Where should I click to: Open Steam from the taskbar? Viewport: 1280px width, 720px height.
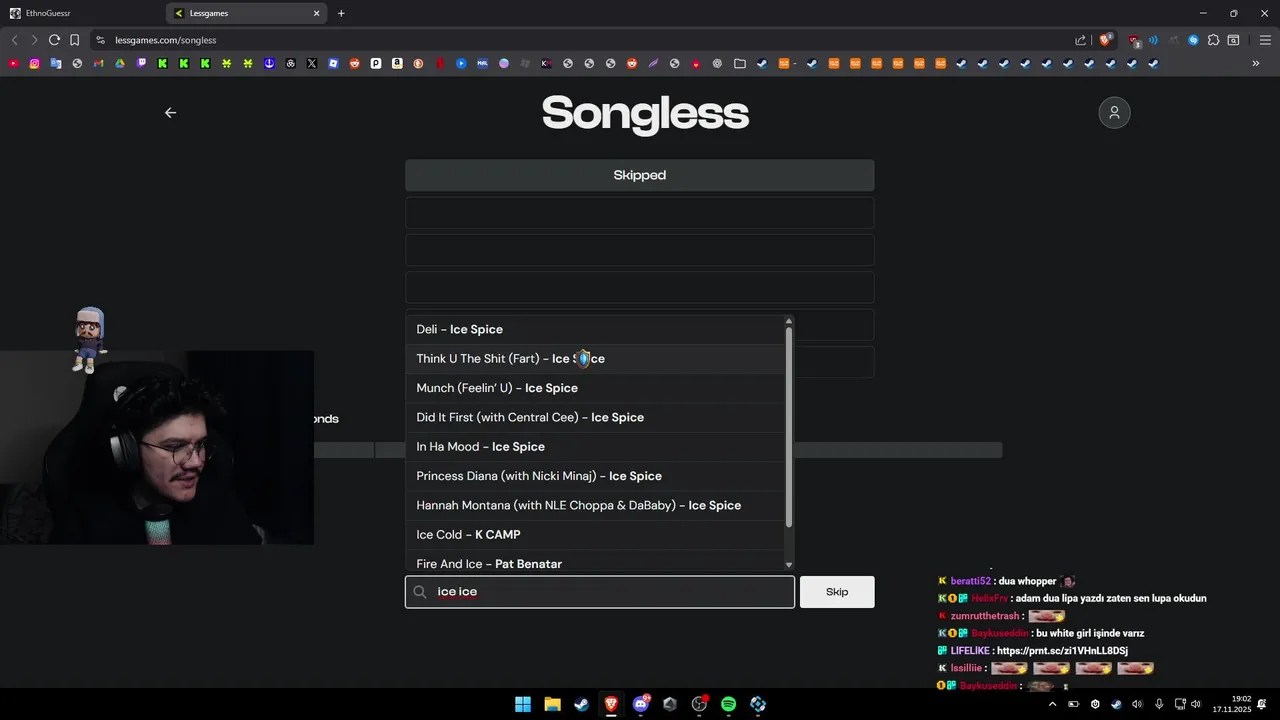[x=581, y=704]
